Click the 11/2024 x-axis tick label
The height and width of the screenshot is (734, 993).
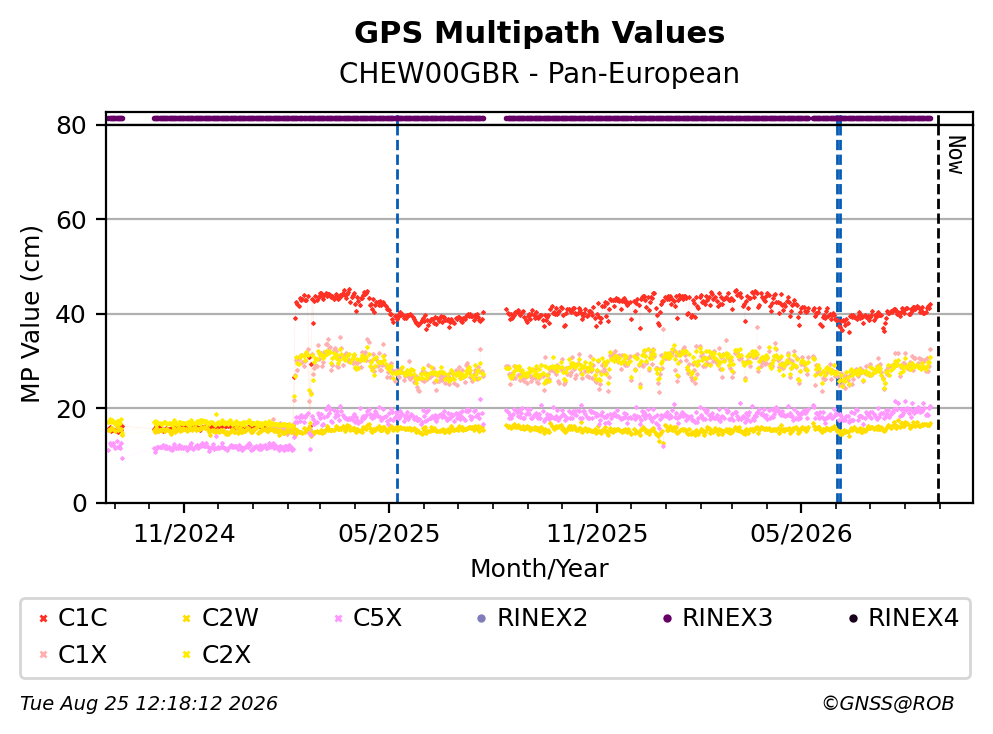(184, 534)
